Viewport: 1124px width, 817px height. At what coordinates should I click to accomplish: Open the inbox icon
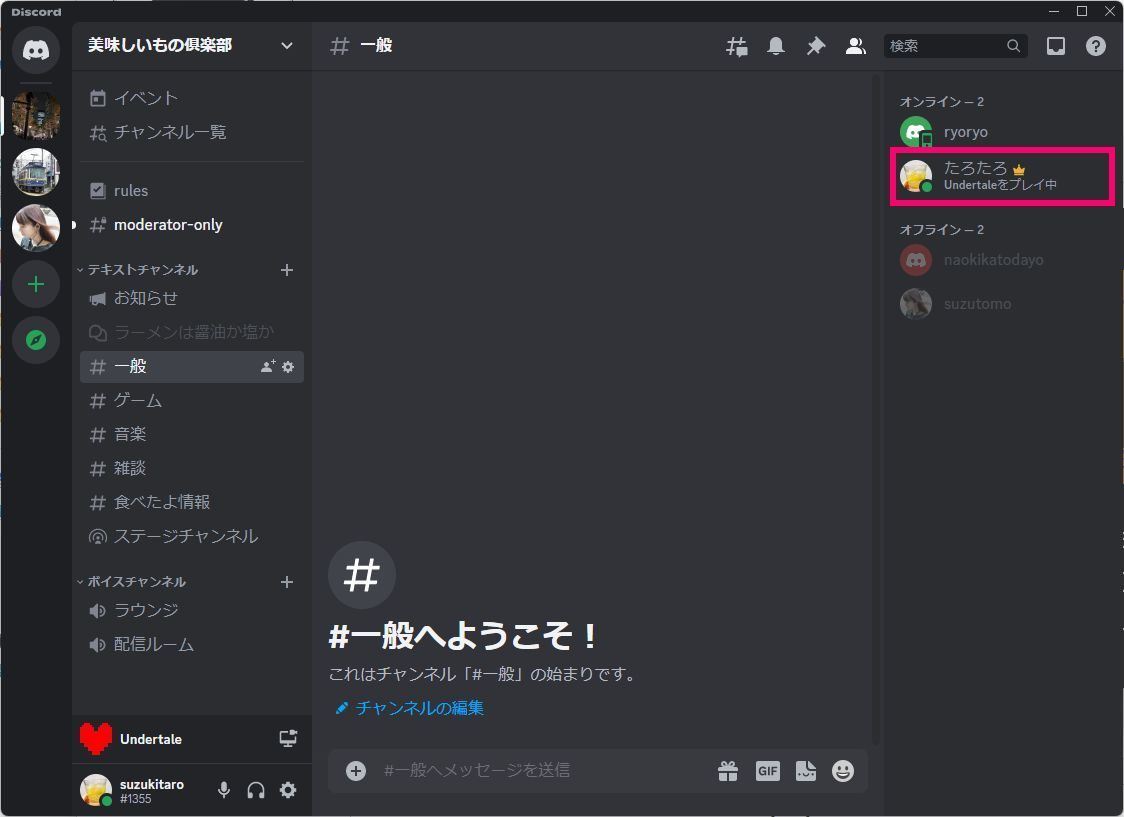[1055, 47]
